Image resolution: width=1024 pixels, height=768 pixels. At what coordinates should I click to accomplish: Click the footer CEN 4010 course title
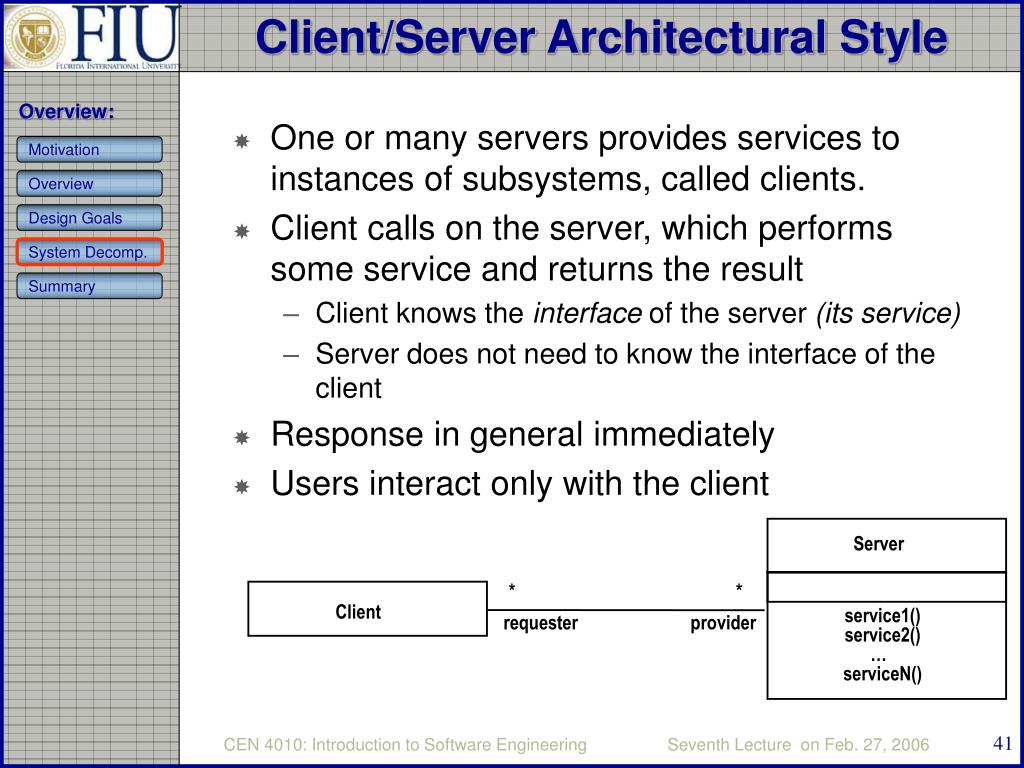pos(405,745)
